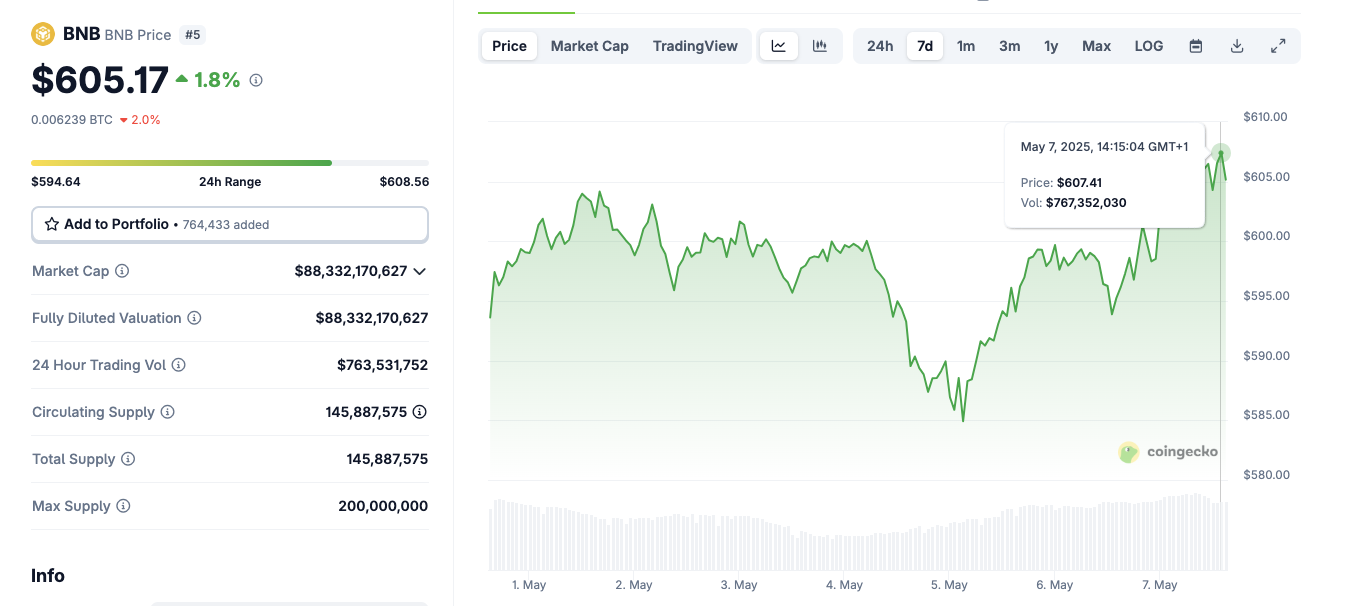Click the chart data point marker at $607.41
Viewport: 1362px width, 606px height.
pyautogui.click(x=1221, y=153)
